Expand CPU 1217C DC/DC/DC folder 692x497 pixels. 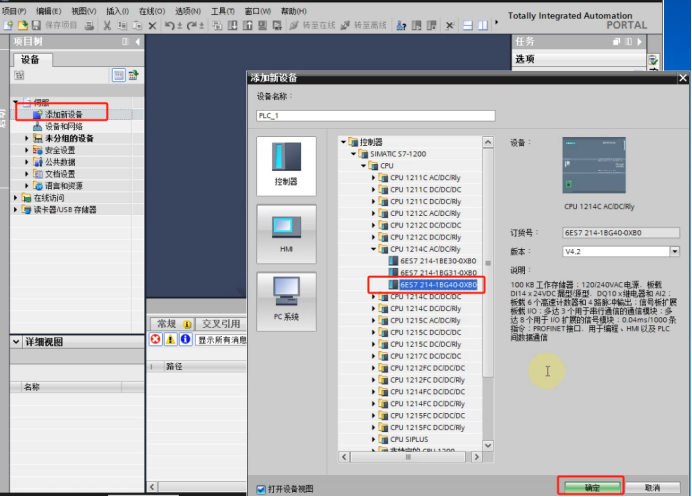pos(373,356)
